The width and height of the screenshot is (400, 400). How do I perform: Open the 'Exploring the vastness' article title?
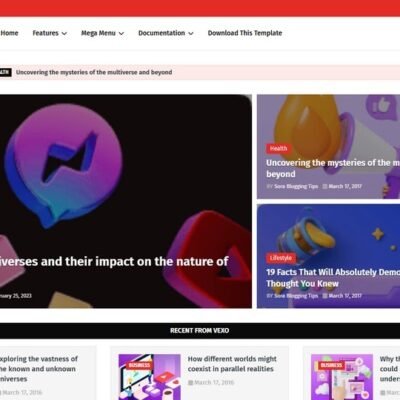(39, 369)
